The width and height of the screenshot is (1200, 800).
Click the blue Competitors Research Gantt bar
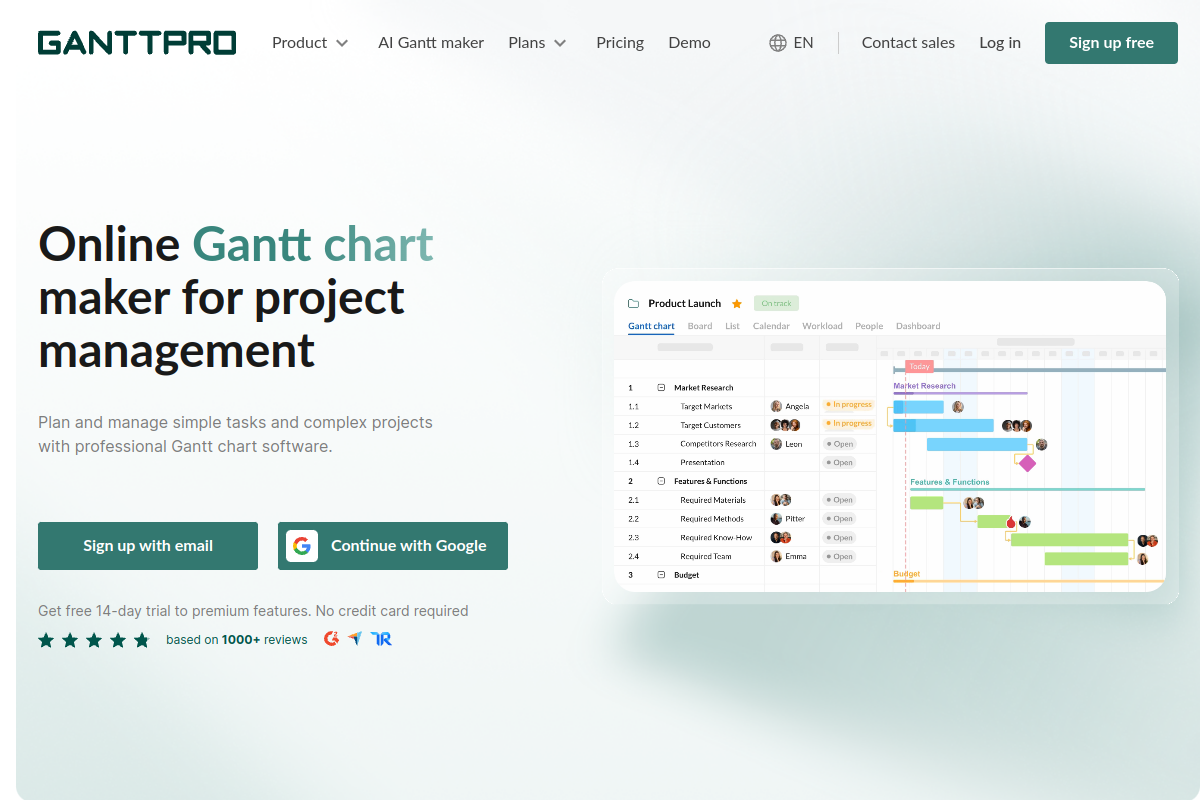tap(977, 444)
